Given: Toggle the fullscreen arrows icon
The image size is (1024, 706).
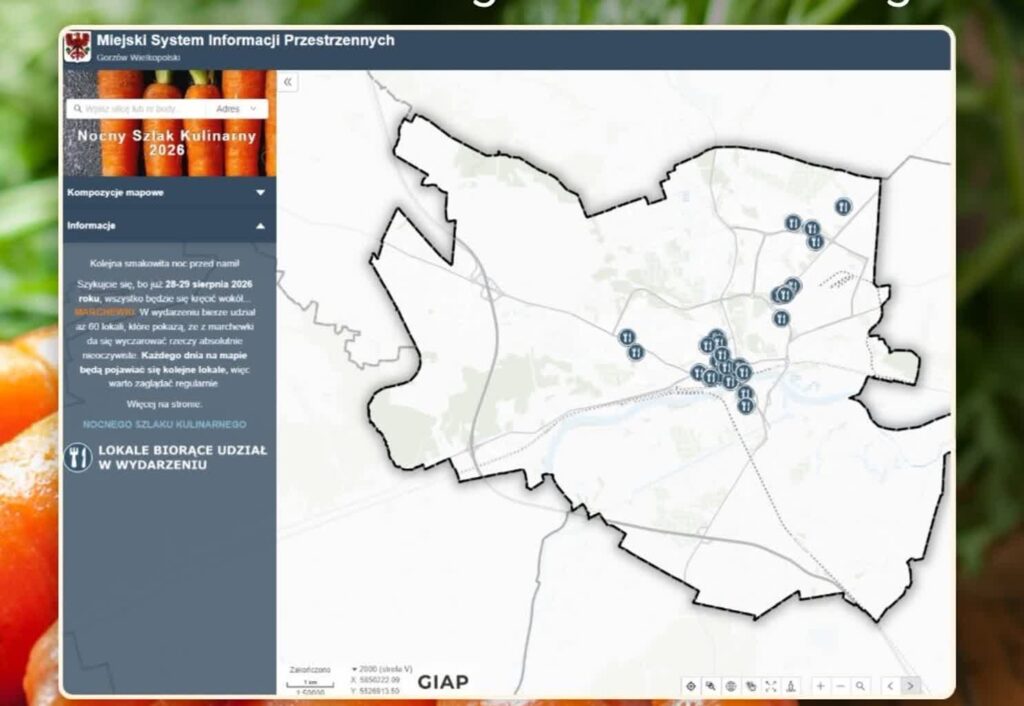Looking at the screenshot, I should point(771,686).
